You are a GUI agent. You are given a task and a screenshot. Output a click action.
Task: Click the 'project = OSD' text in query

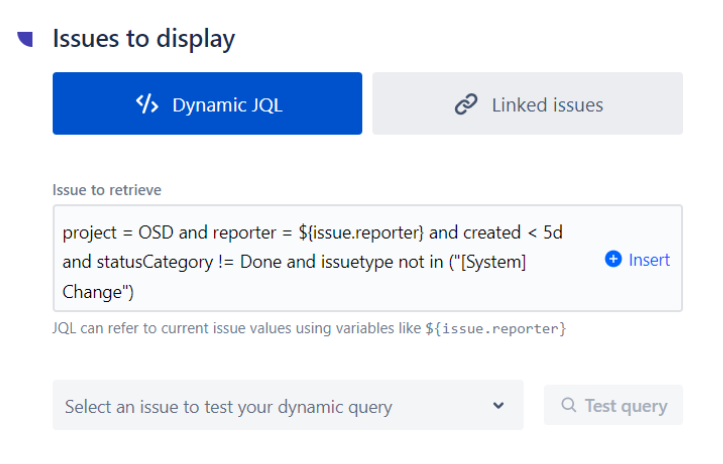(119, 233)
